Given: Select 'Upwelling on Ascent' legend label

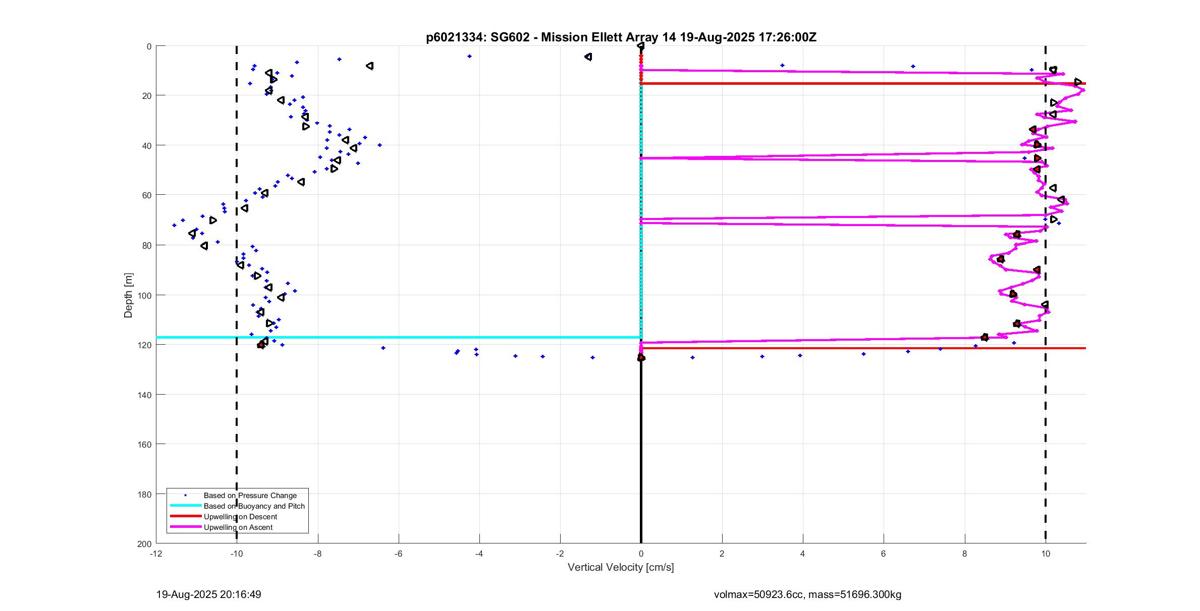Looking at the screenshot, I should 238,527.
